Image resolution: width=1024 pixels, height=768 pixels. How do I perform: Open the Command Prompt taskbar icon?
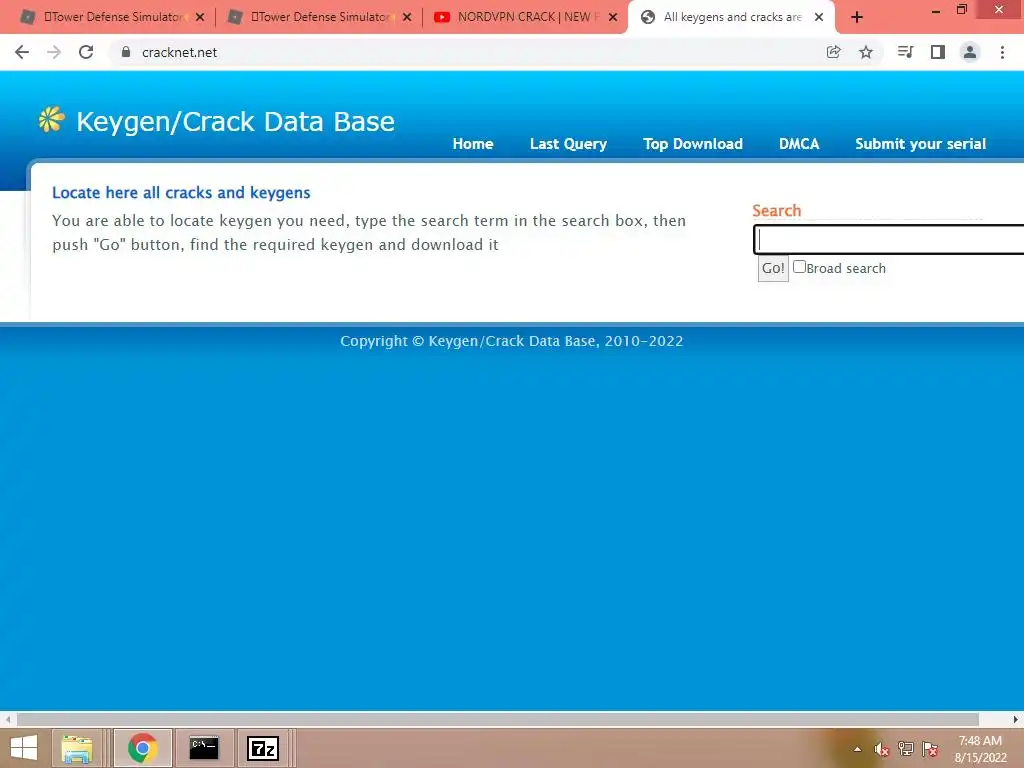[x=204, y=748]
